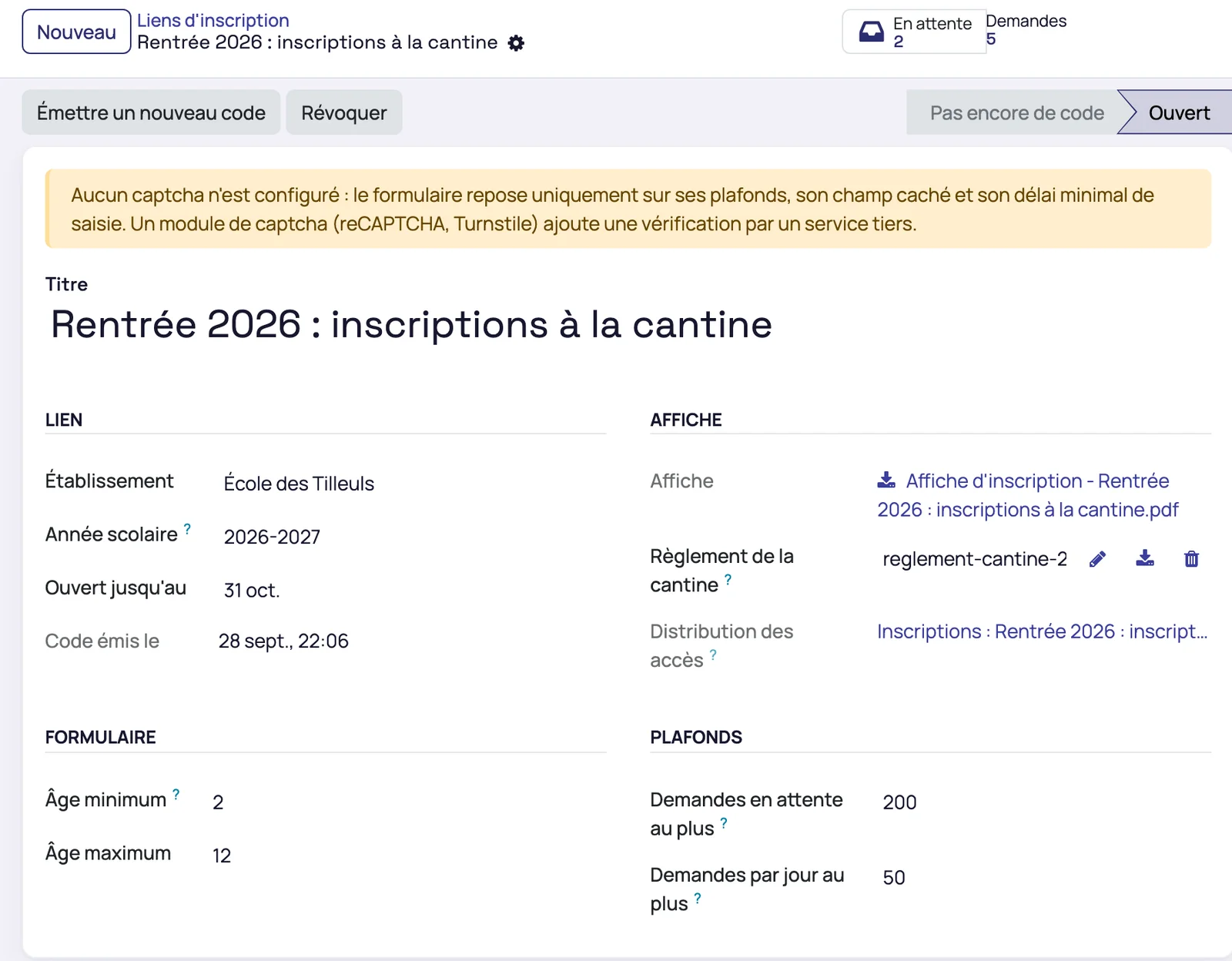Open the Affiche d'inscription PDF link
Screen dimensions: 1232x961
[1028, 495]
